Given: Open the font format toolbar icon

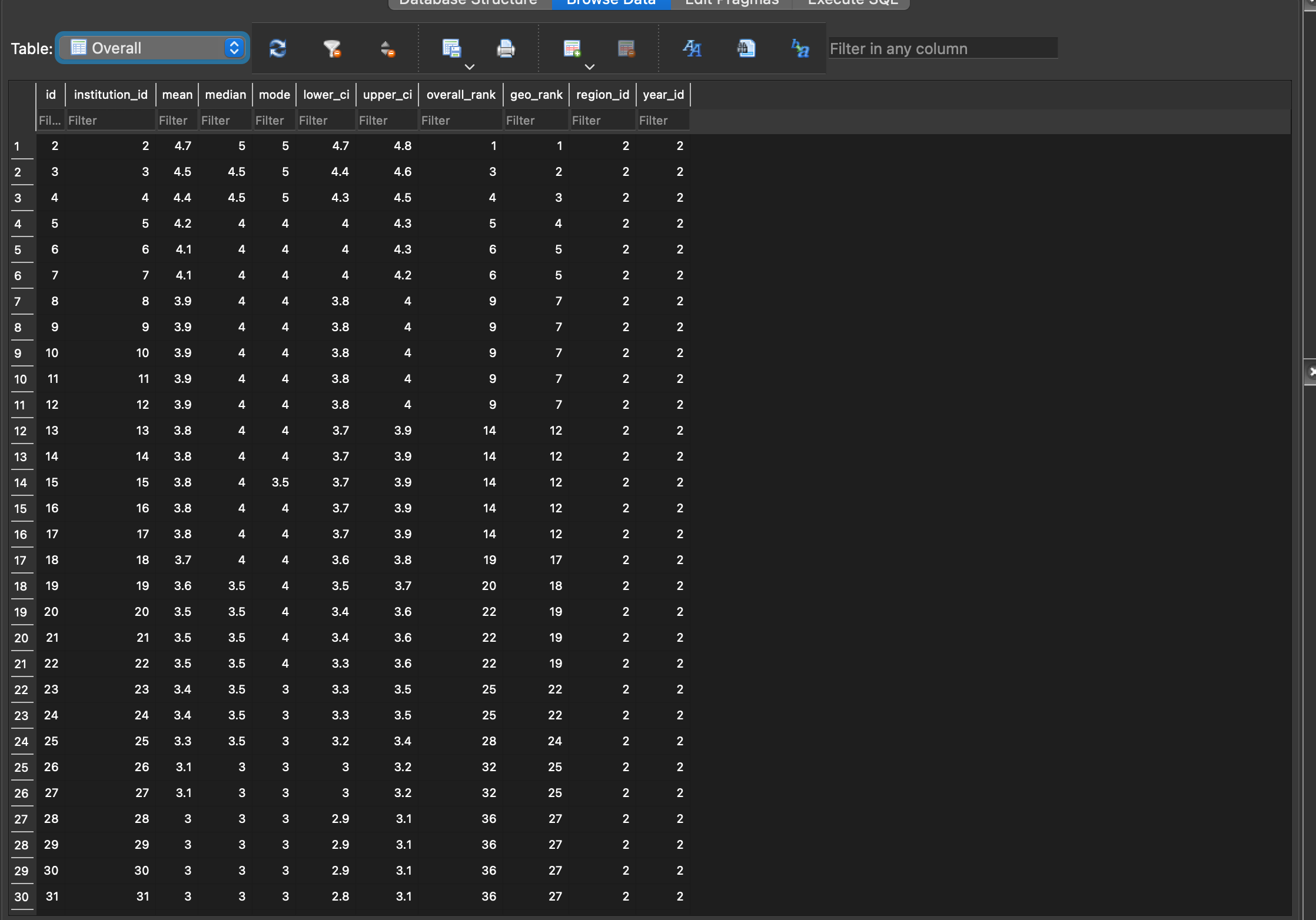Looking at the screenshot, I should [692, 48].
